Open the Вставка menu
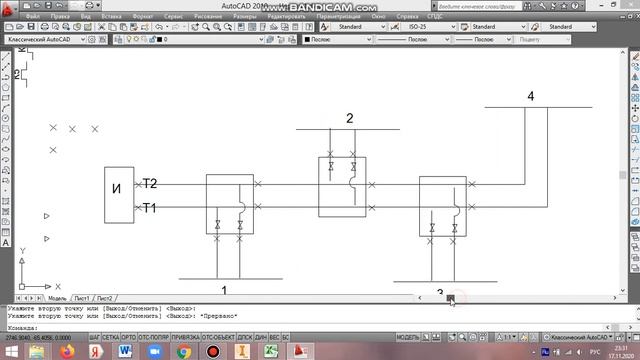This screenshot has height=360, width=640. pos(111,17)
